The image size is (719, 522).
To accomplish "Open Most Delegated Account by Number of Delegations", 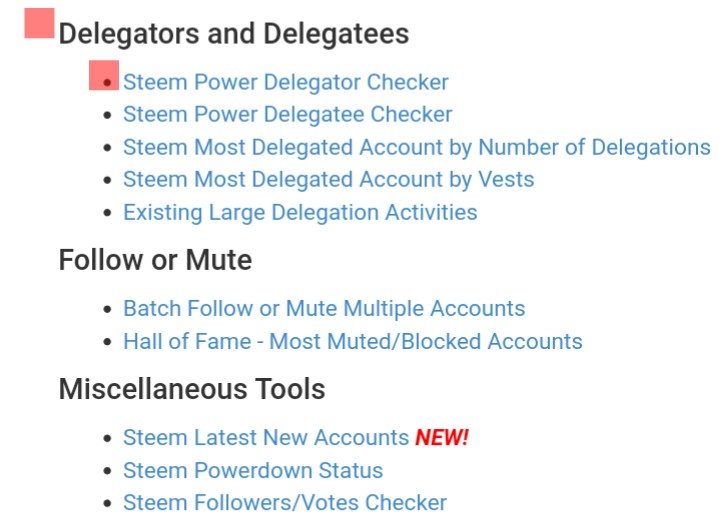I will 417,148.
